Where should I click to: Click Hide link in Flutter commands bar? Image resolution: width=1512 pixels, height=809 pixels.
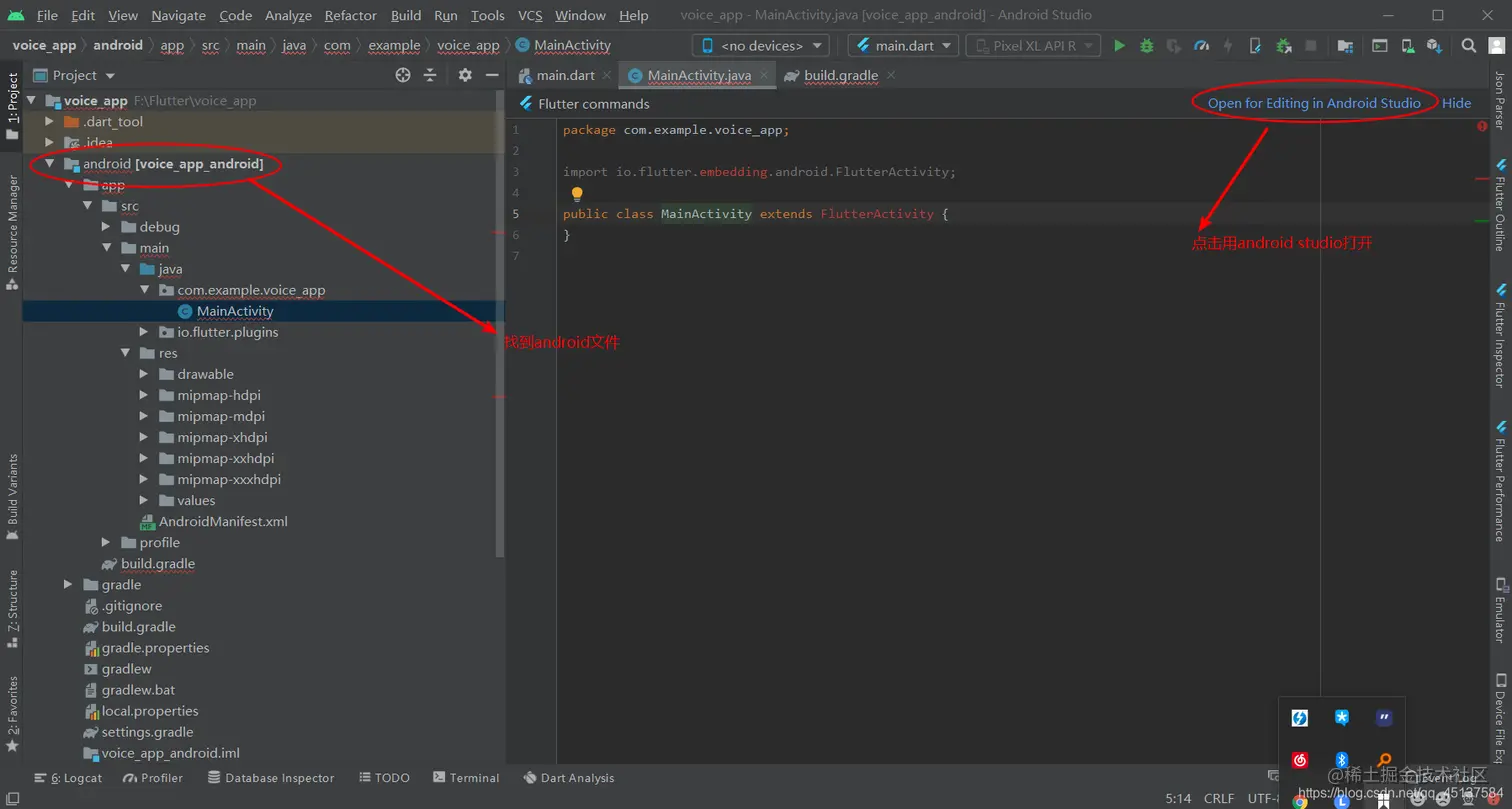point(1456,103)
